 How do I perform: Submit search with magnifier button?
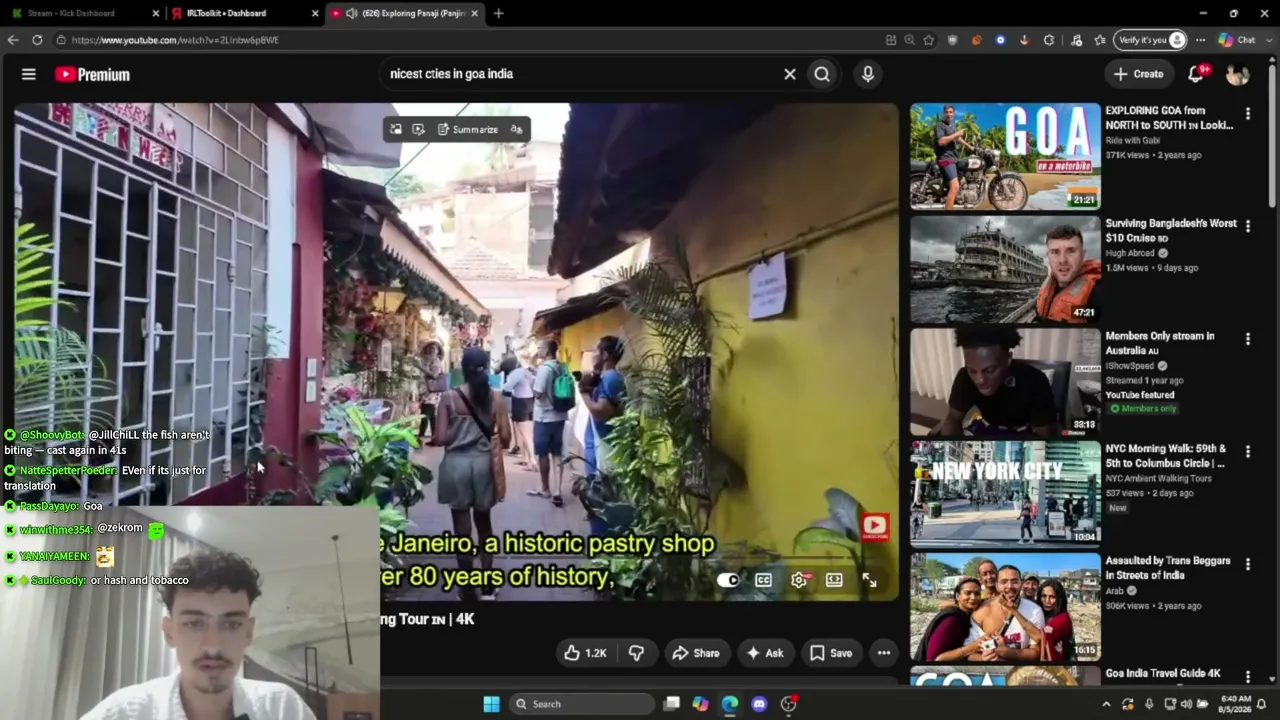click(x=822, y=74)
